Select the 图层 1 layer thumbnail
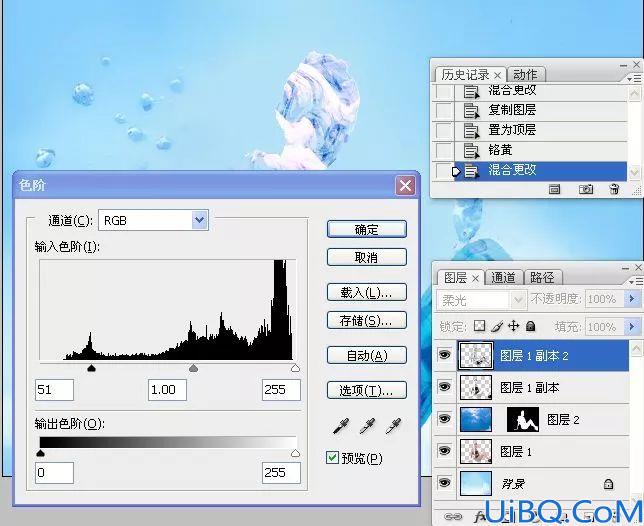Viewport: 644px width, 526px height. [476, 451]
